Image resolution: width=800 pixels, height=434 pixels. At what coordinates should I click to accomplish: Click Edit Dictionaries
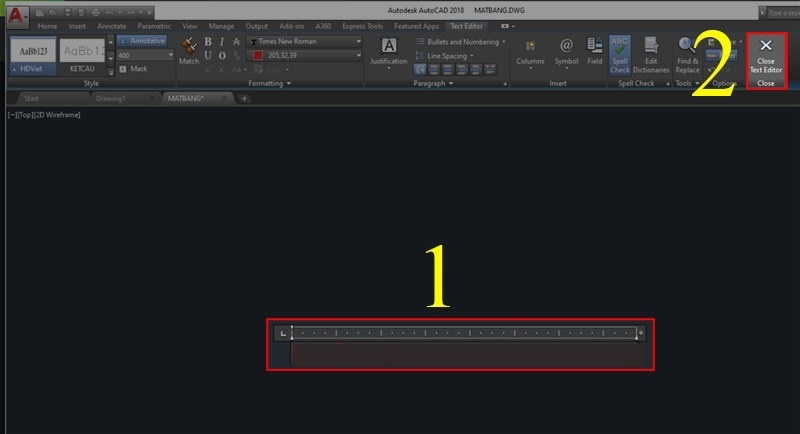point(651,55)
